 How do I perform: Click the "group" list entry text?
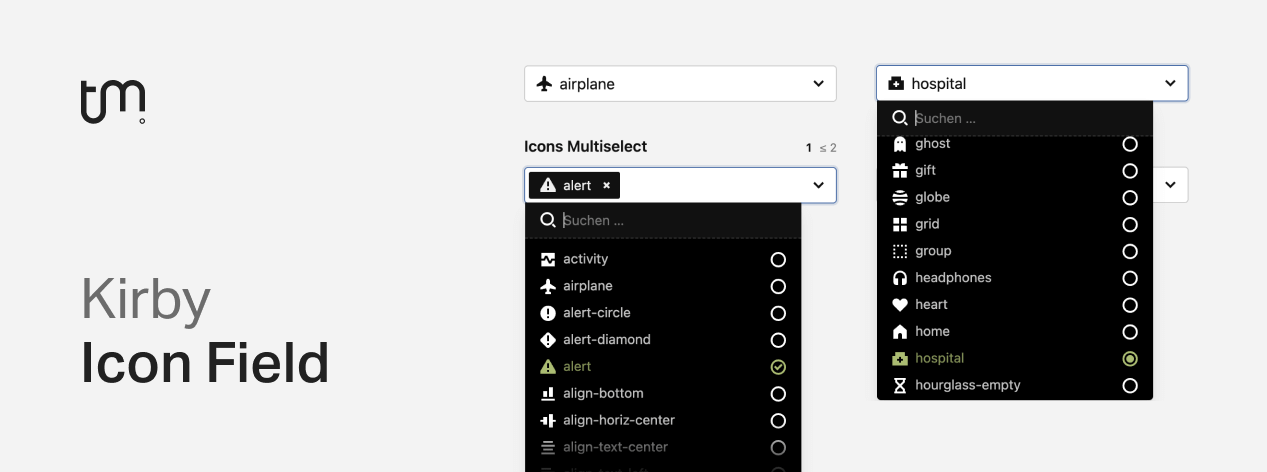coord(933,252)
